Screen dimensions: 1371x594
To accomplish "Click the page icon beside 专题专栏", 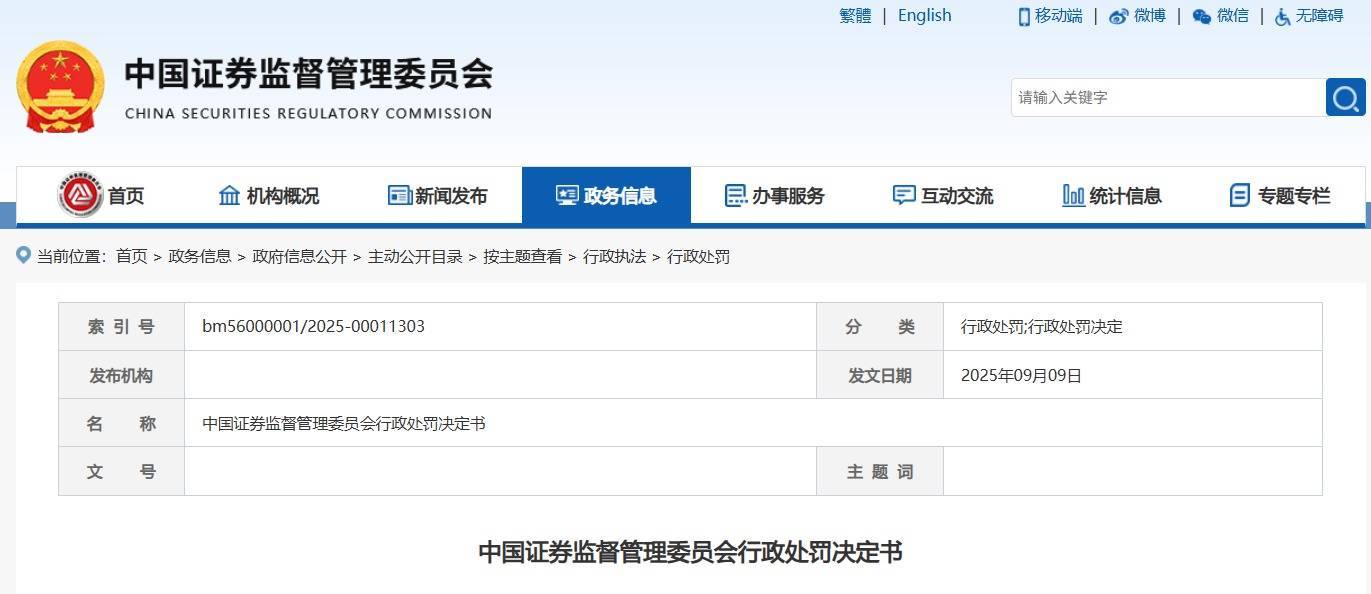I will point(1240,195).
